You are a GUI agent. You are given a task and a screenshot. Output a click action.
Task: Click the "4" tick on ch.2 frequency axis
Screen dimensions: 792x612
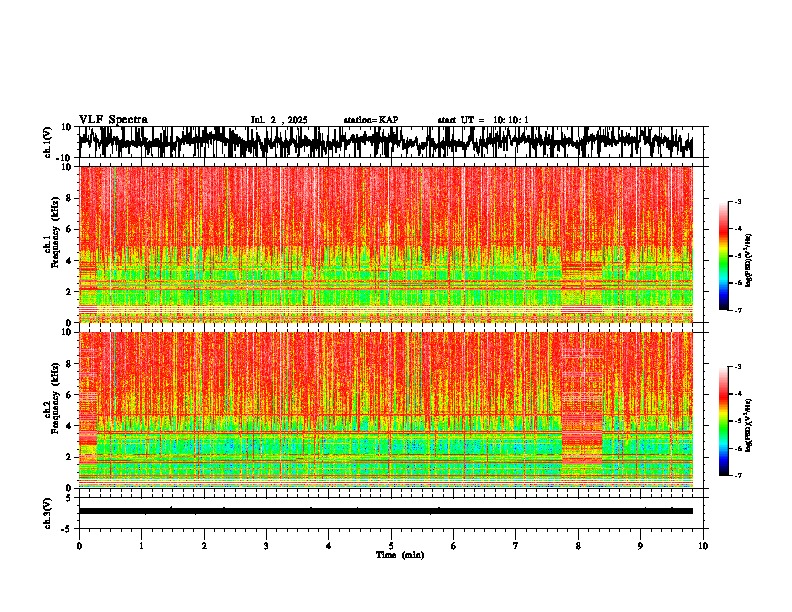tap(70, 426)
